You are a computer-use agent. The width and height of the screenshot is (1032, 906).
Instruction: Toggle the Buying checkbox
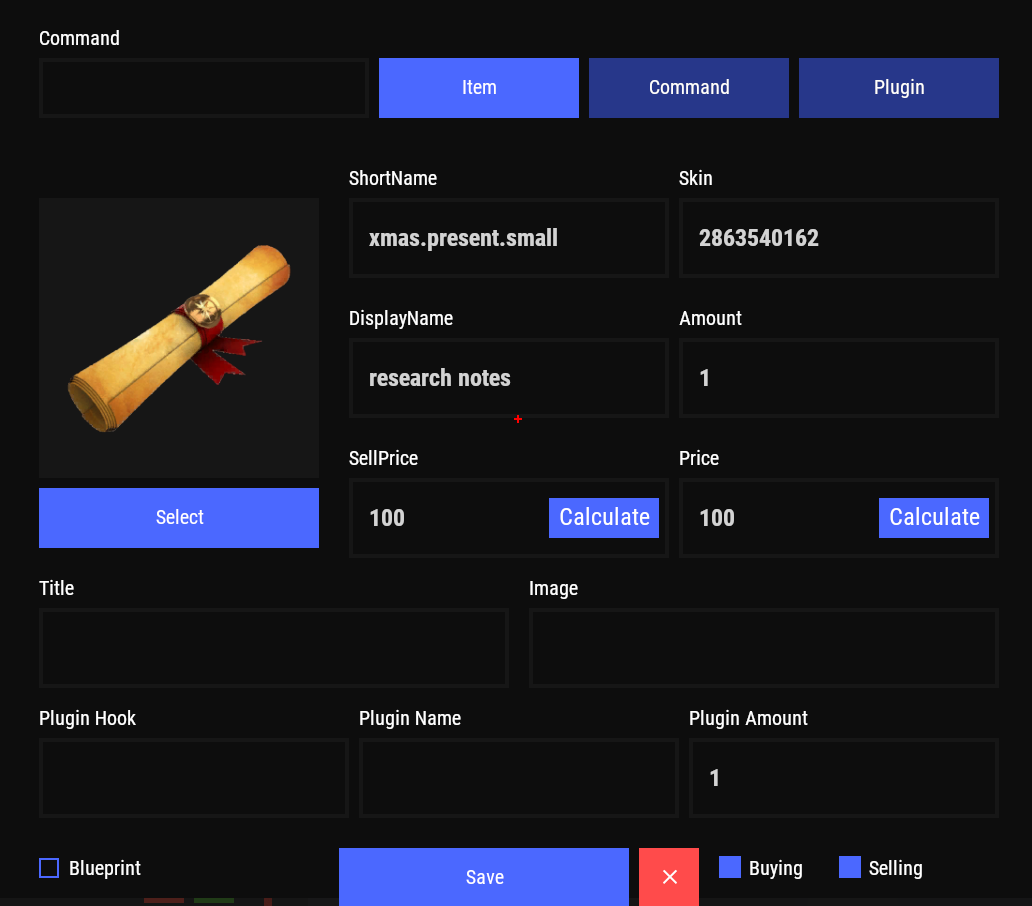coord(730,868)
